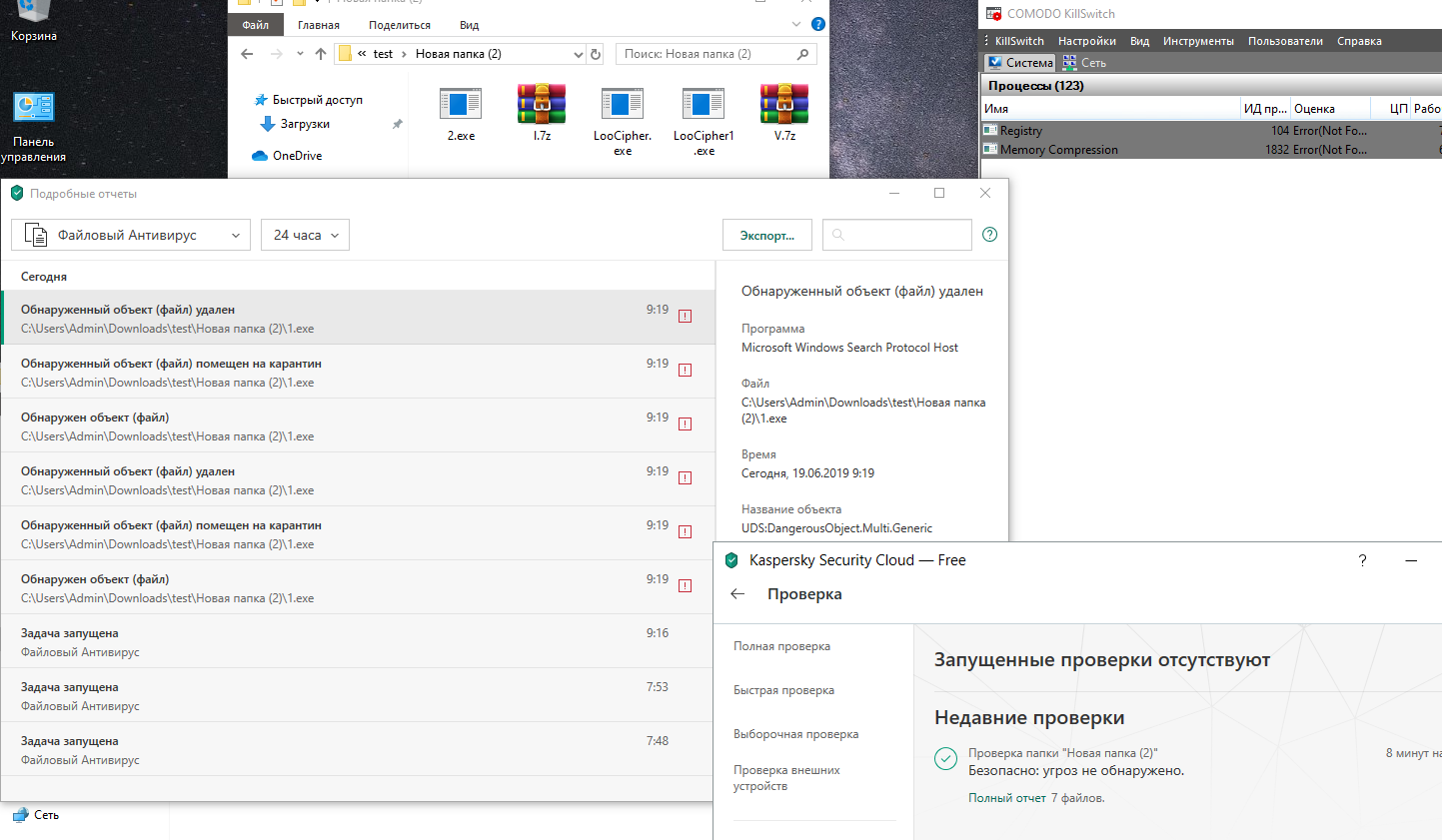1442x840 pixels.
Task: Click test segment in Explorer path
Action: coord(383,54)
